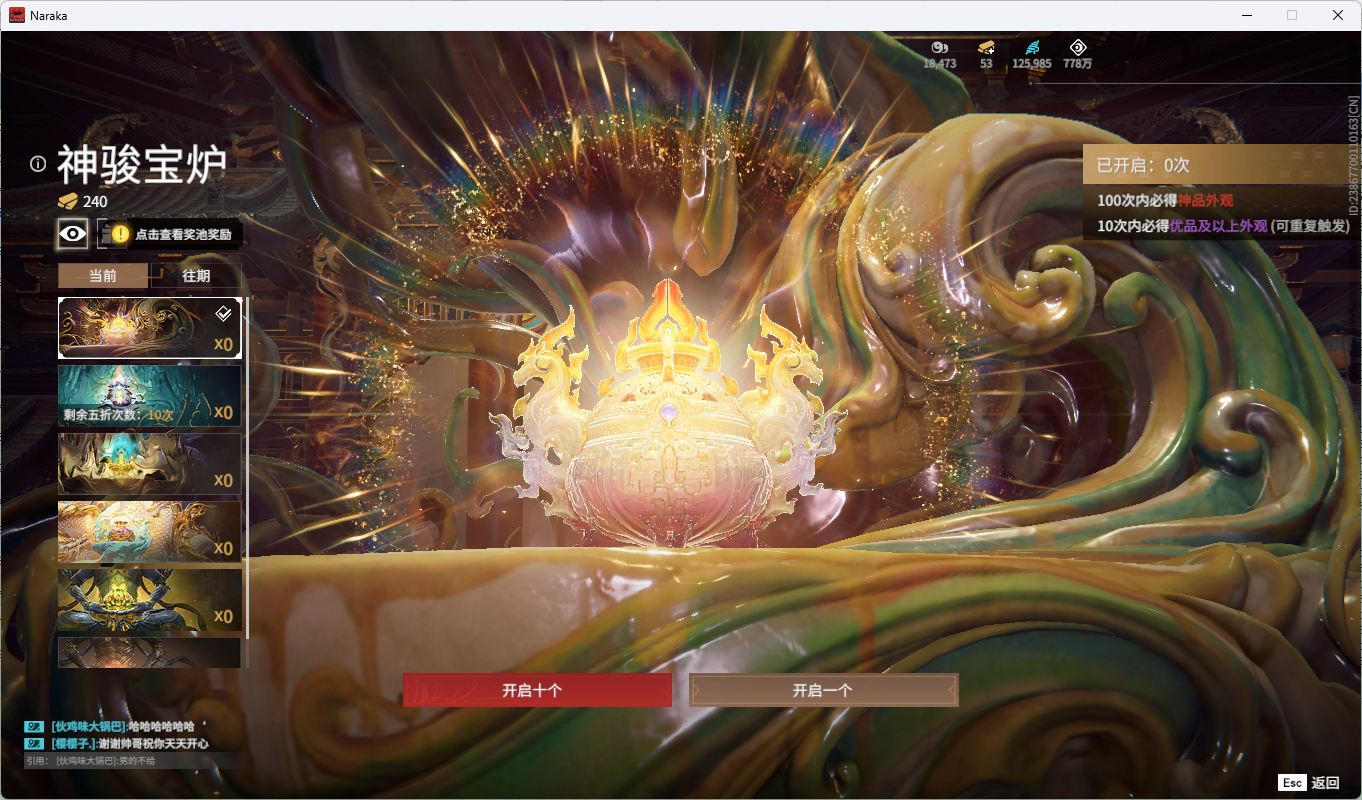This screenshot has width=1362, height=800.
Task: Click the 返回 back button
Action: (1325, 783)
